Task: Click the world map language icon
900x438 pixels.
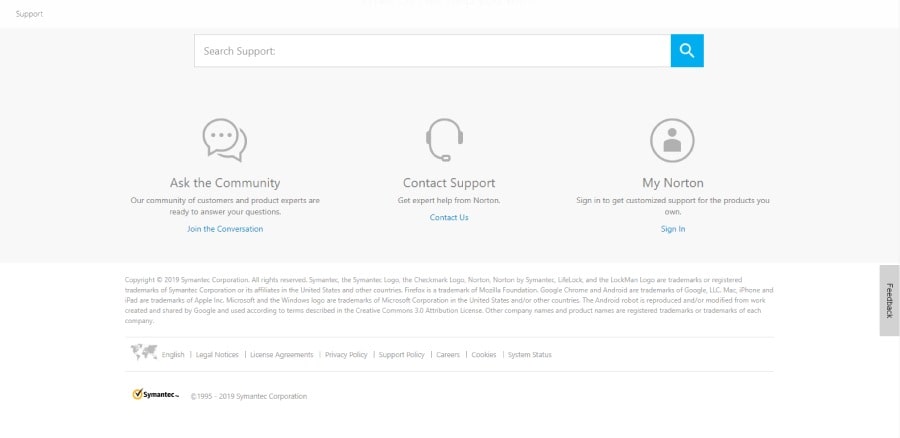Action: 144,352
